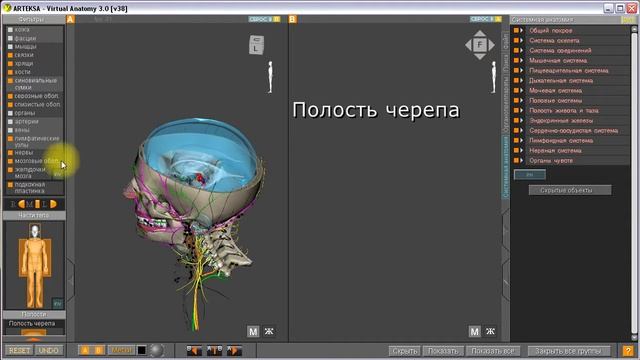
Task: Select male model 'M' in viewport B
Action: click(x=474, y=331)
